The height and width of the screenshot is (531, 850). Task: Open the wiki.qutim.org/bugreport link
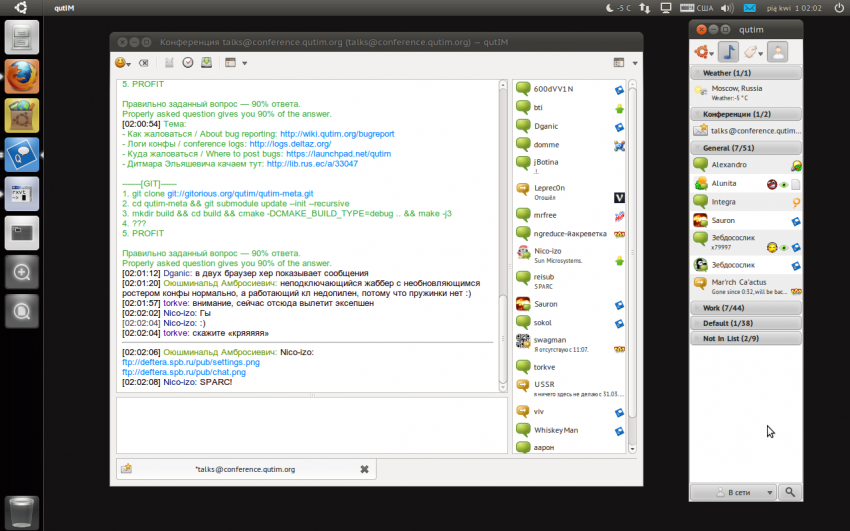(x=337, y=133)
